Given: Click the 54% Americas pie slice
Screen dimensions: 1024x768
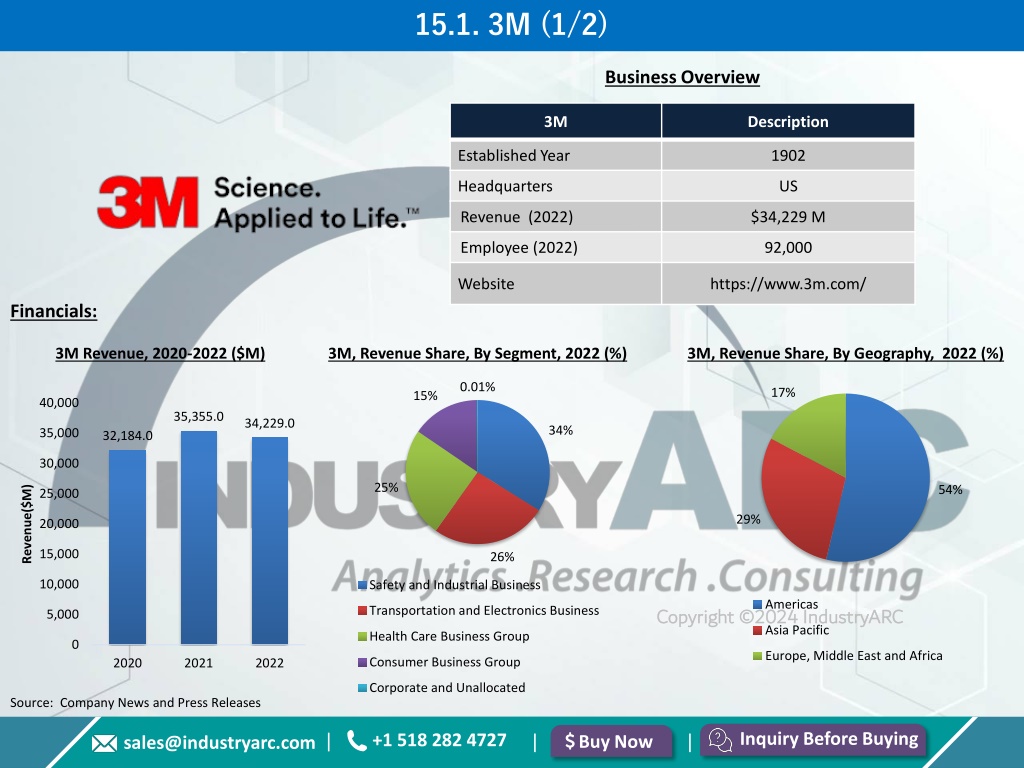Looking at the screenshot, I should (x=885, y=480).
